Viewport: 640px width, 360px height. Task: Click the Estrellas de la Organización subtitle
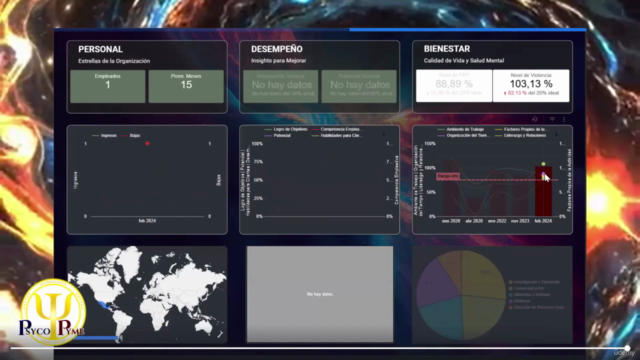coord(114,61)
